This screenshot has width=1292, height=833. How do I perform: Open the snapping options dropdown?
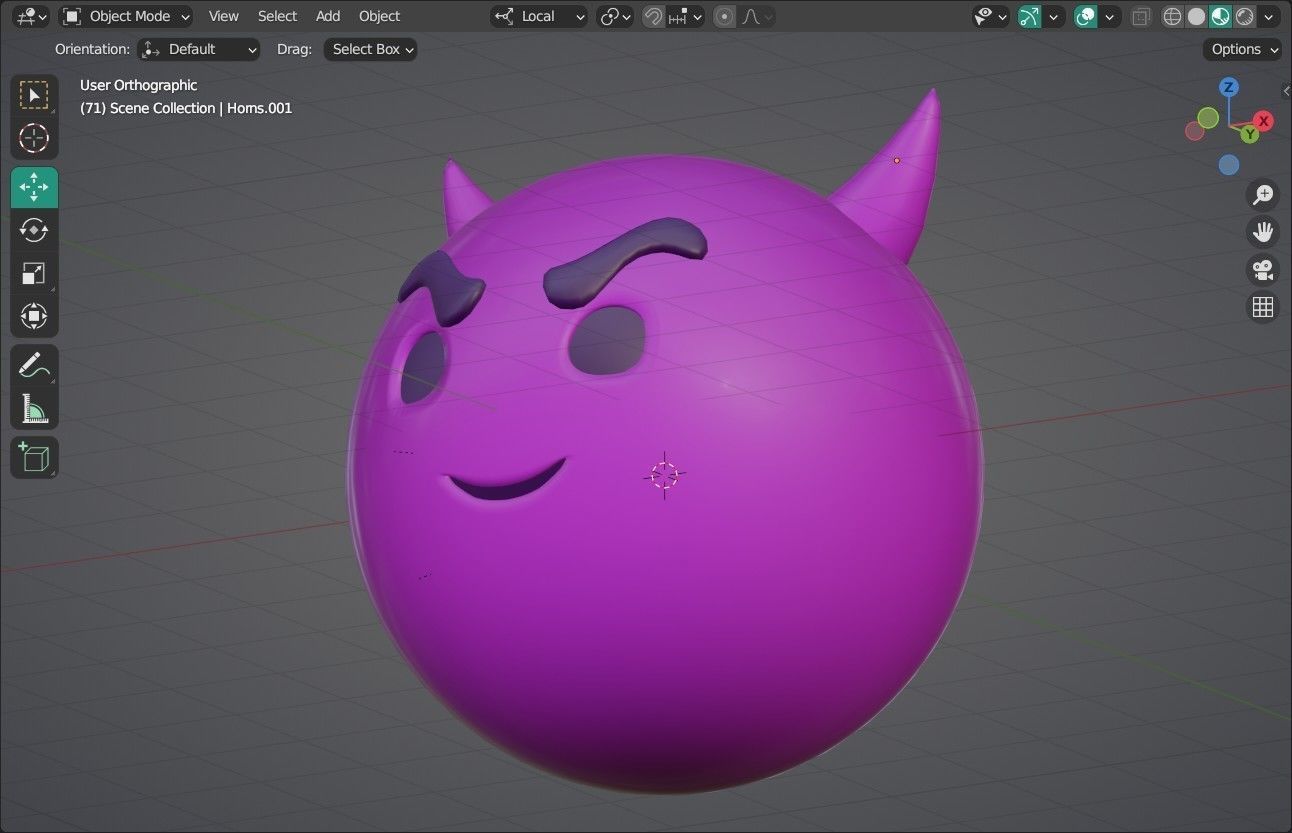[x=685, y=16]
